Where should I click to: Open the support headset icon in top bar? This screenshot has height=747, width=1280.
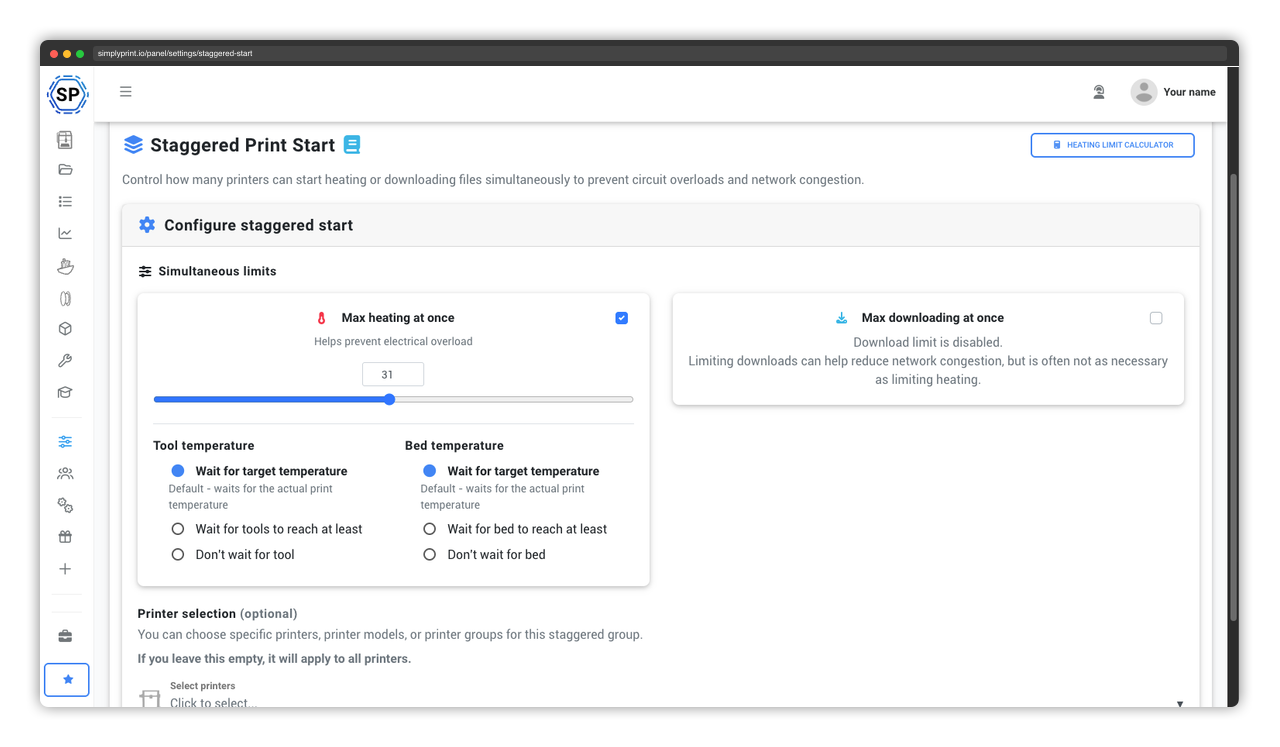pyautogui.click(x=1099, y=92)
